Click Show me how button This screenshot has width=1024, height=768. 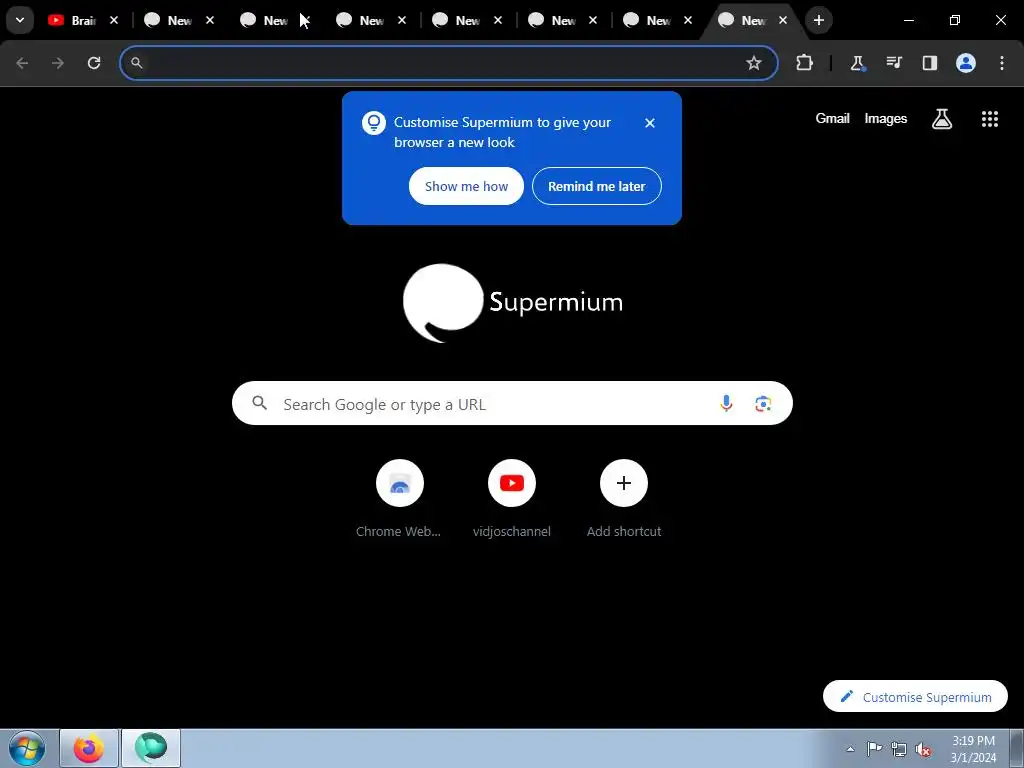coord(466,186)
